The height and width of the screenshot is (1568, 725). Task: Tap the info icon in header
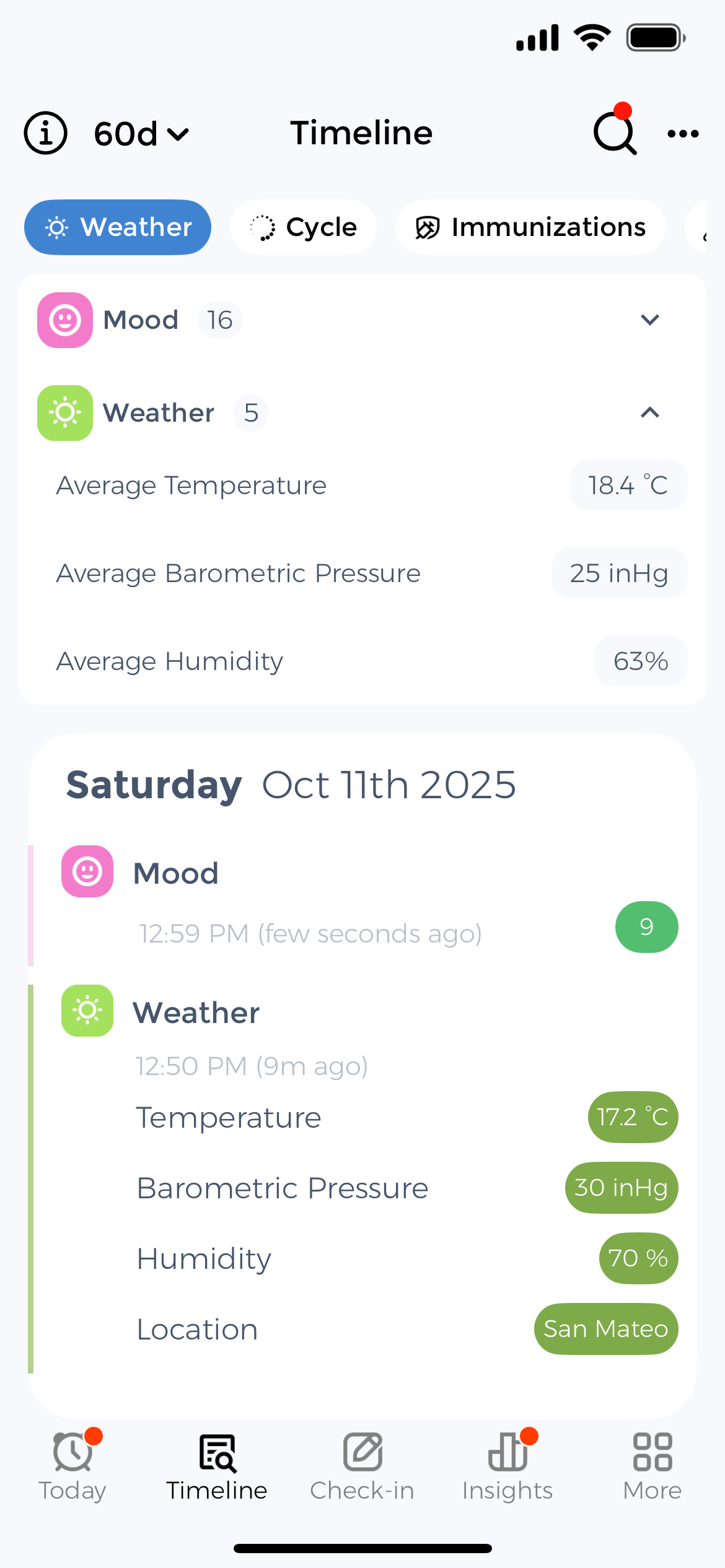[x=45, y=133]
